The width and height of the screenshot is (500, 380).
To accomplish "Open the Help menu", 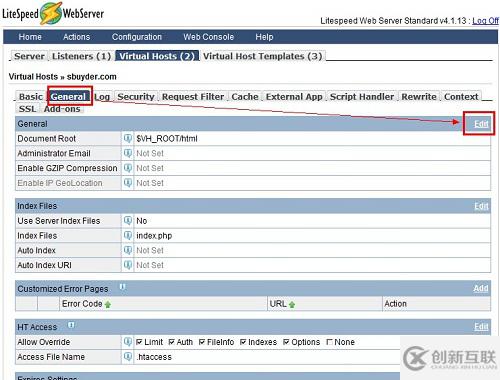I will point(264,37).
